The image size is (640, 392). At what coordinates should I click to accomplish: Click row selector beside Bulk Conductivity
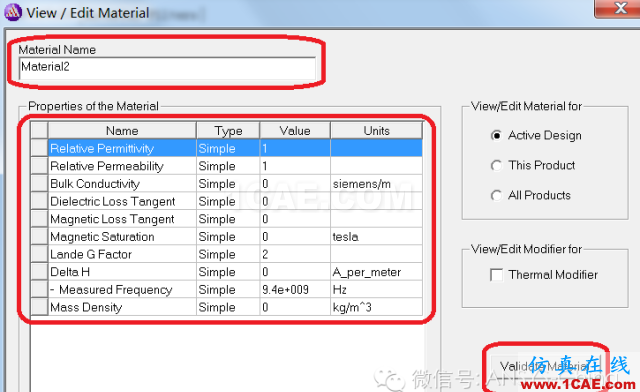coord(39,184)
